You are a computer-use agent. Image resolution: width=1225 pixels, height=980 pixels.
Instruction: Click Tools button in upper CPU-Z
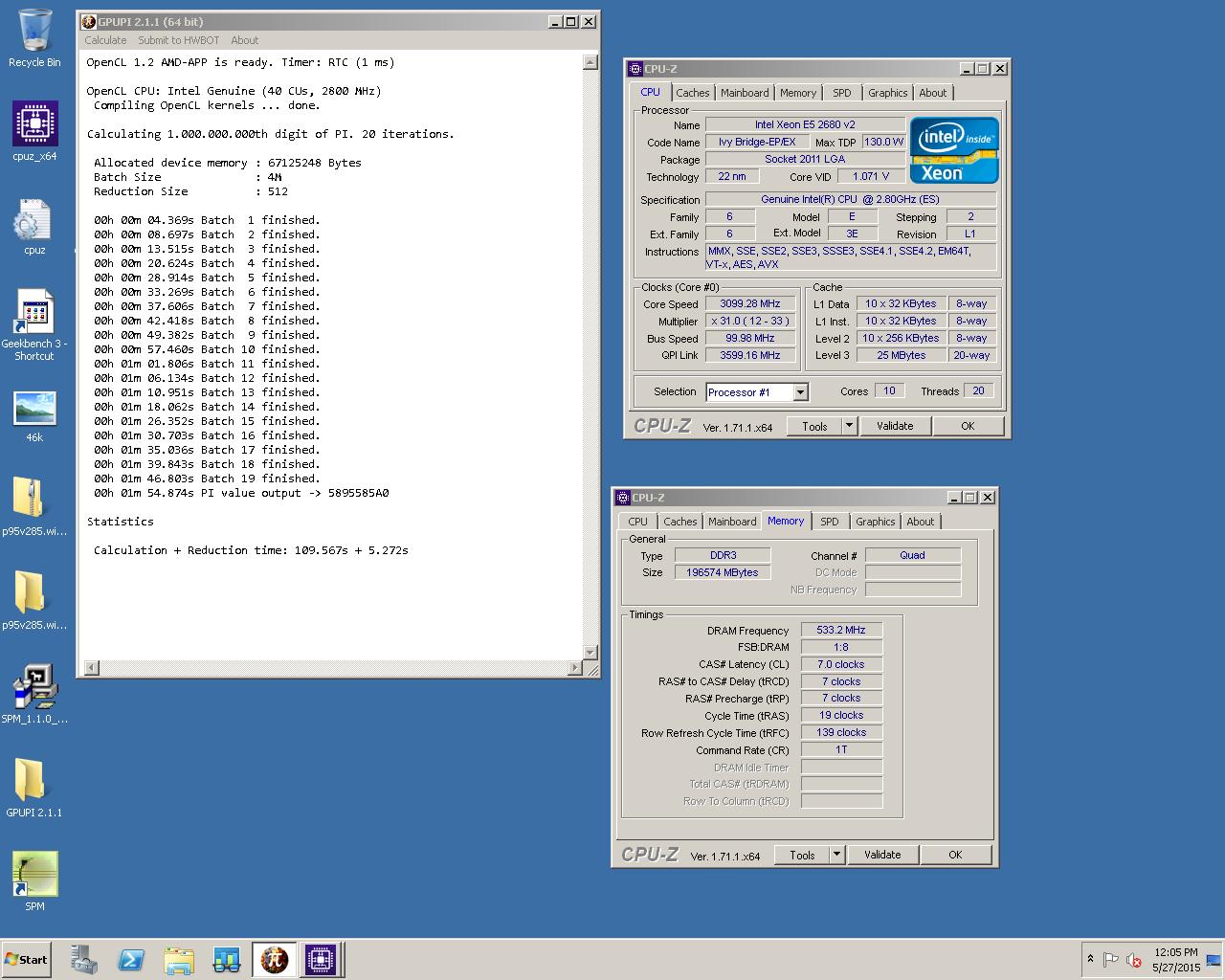pos(814,426)
